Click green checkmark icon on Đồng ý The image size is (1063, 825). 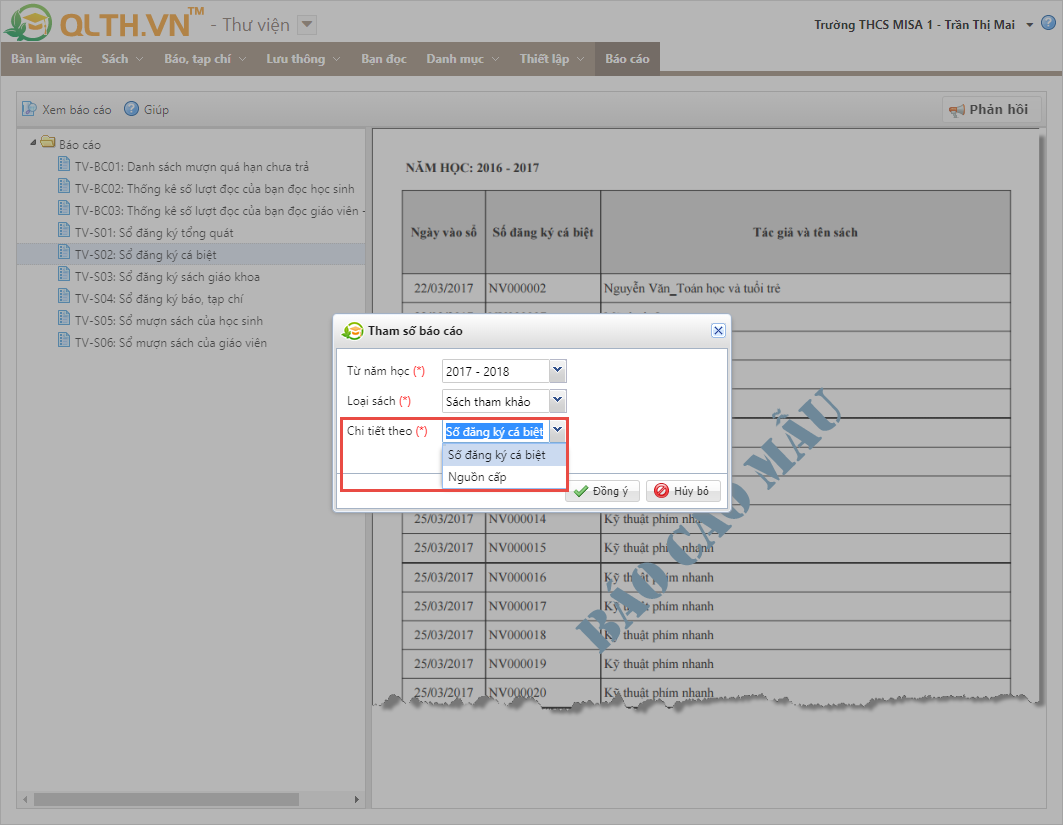[x=581, y=491]
